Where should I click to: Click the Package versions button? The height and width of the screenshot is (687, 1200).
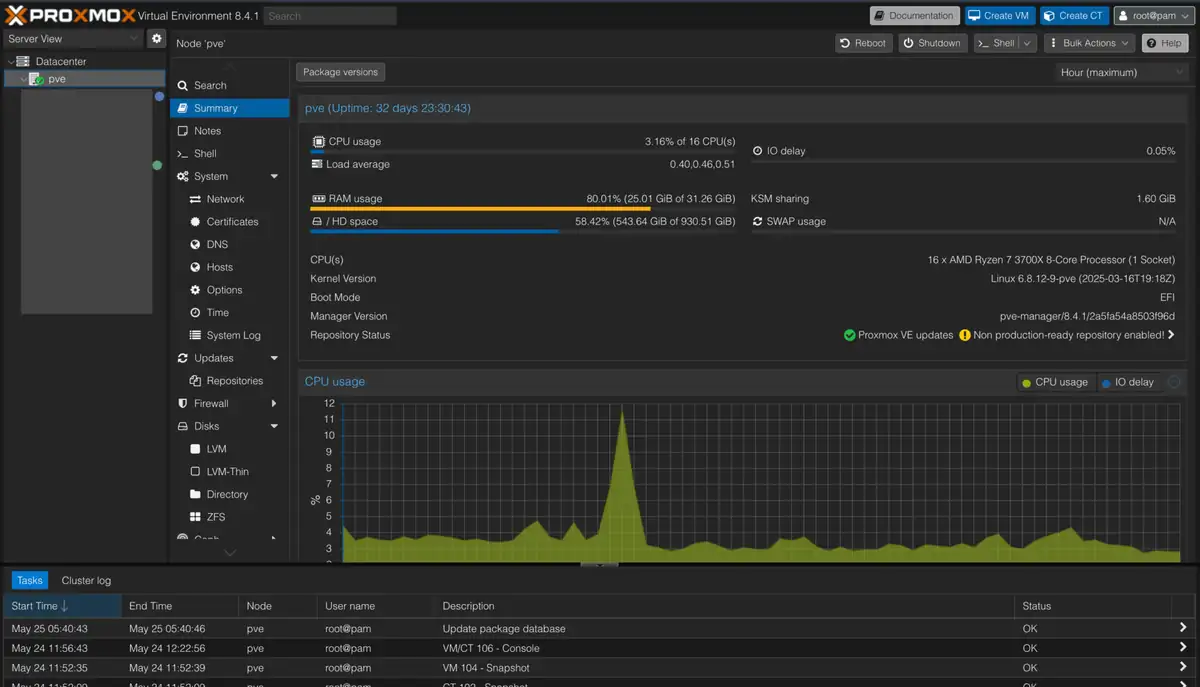click(340, 72)
